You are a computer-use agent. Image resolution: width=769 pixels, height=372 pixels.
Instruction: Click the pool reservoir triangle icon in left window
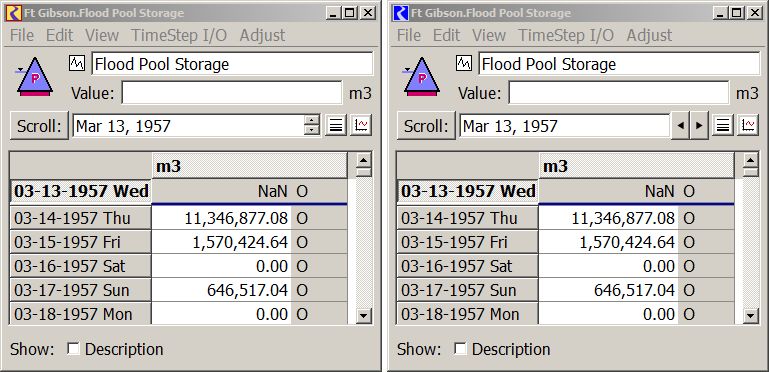34,76
